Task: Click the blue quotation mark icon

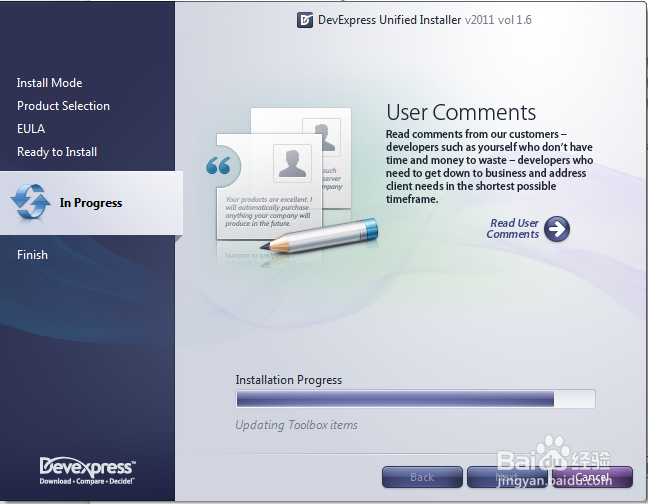Action: point(218,166)
